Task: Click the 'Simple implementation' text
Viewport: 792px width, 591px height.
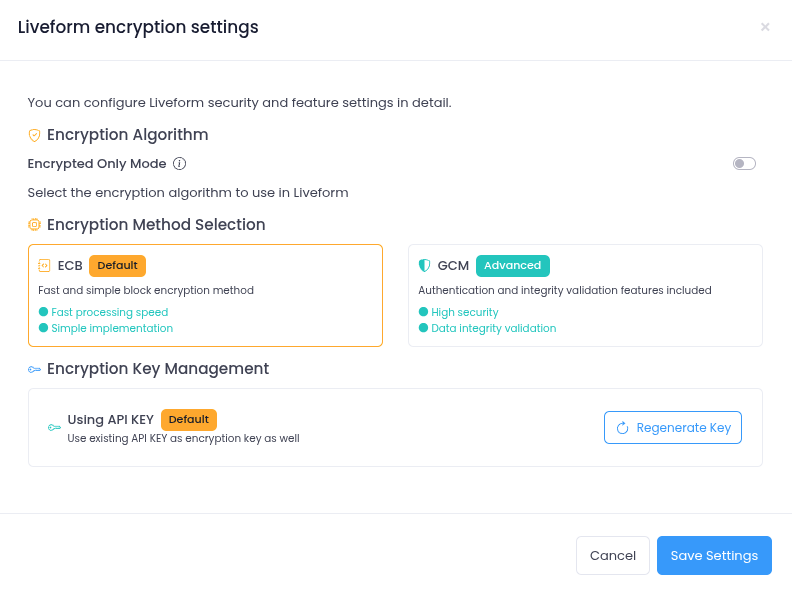Action: pyautogui.click(x=112, y=328)
